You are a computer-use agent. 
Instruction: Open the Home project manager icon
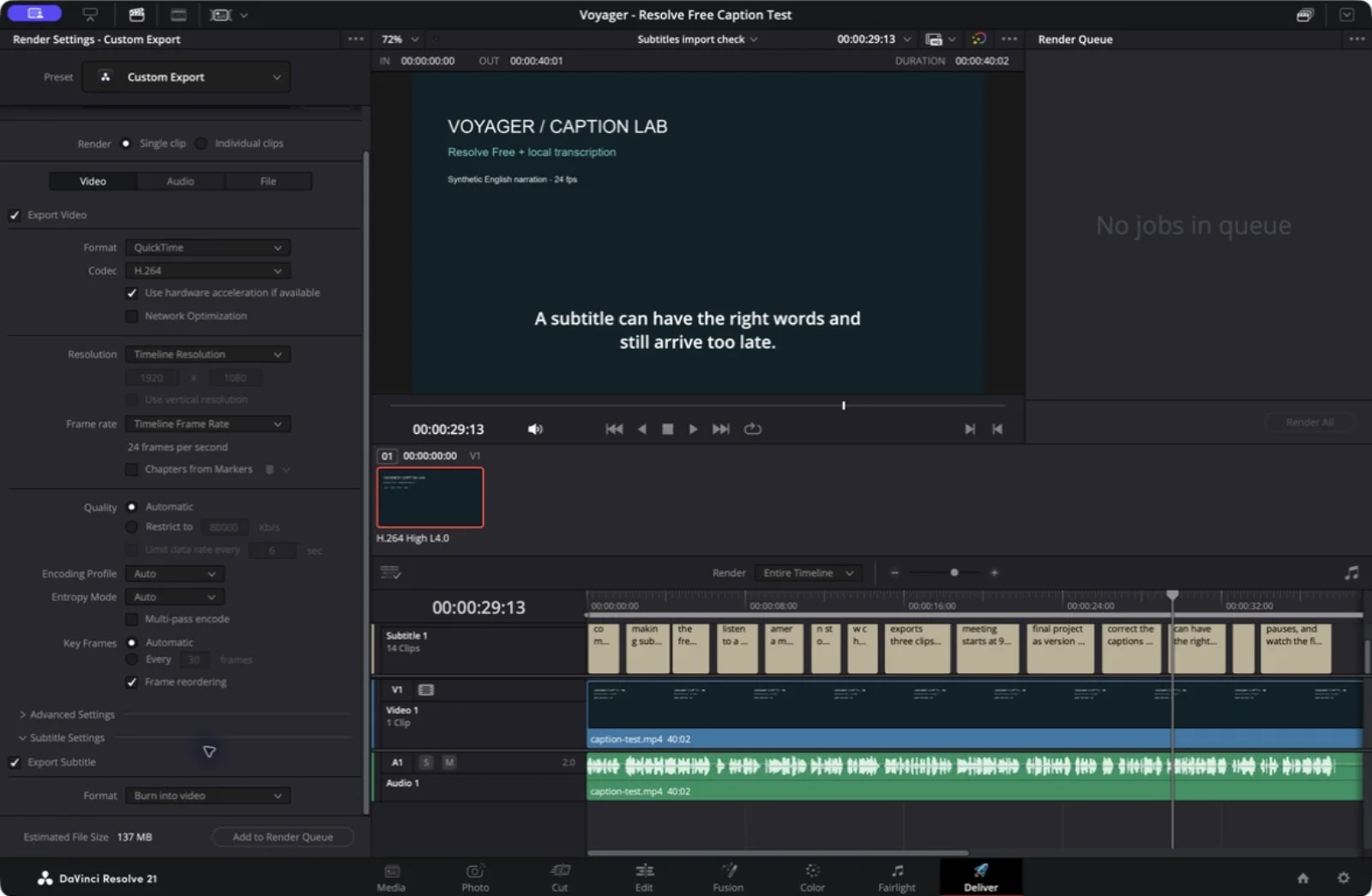1303,878
